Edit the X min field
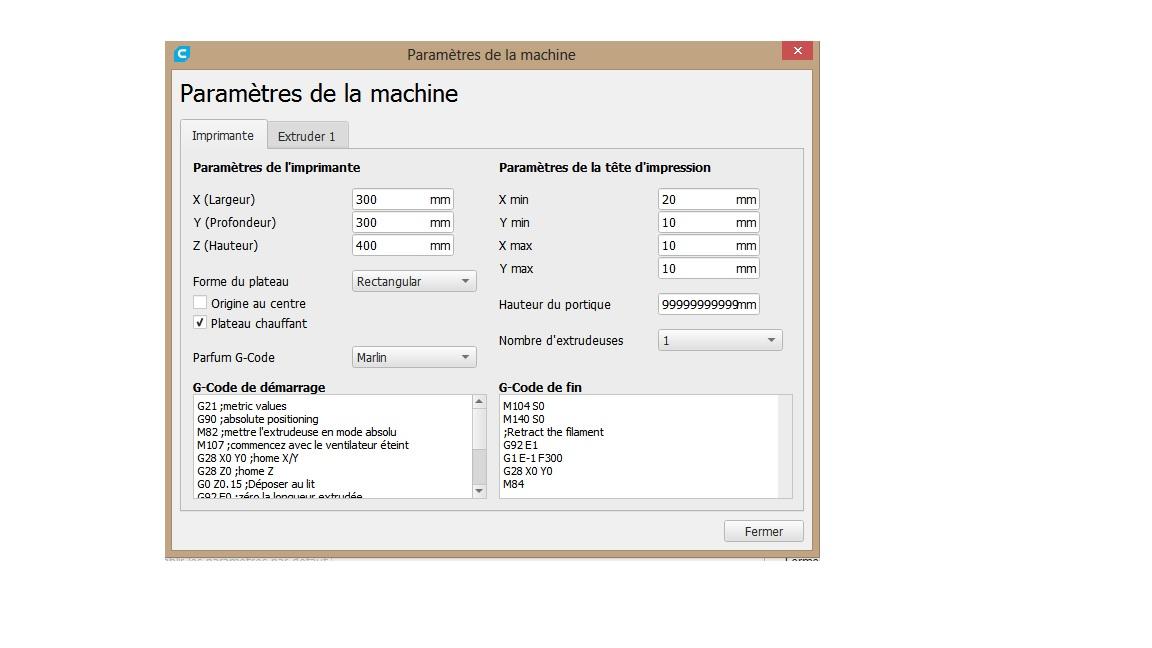 [708, 199]
